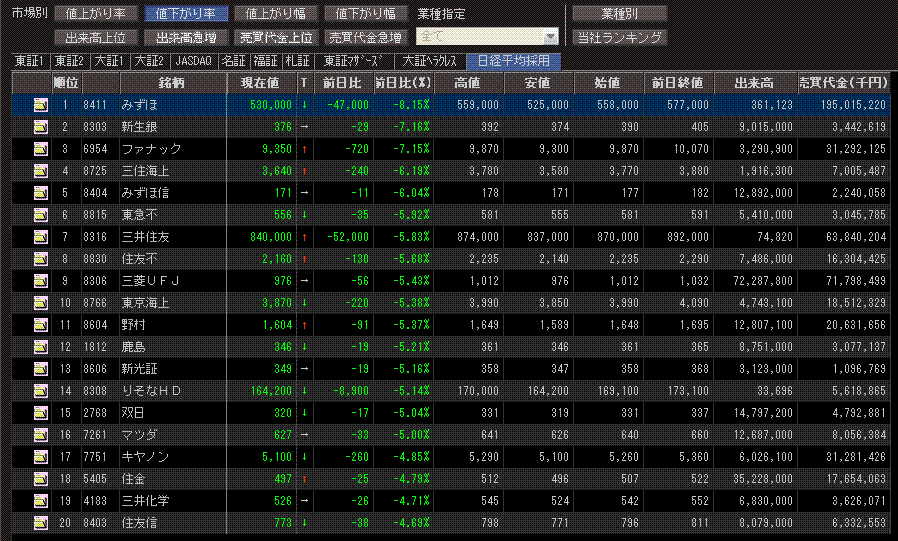The height and width of the screenshot is (541, 898).
Task: Switch to the 東証マザーズ tab
Action: tap(353, 61)
